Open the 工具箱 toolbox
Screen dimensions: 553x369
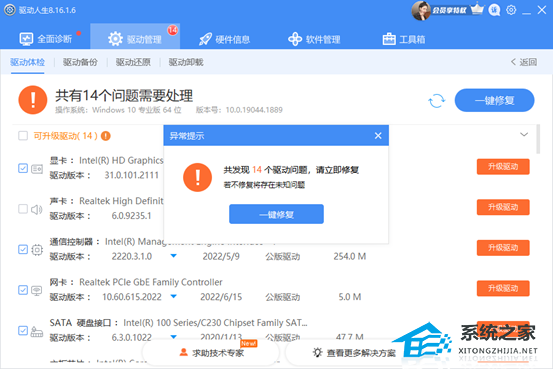(404, 39)
